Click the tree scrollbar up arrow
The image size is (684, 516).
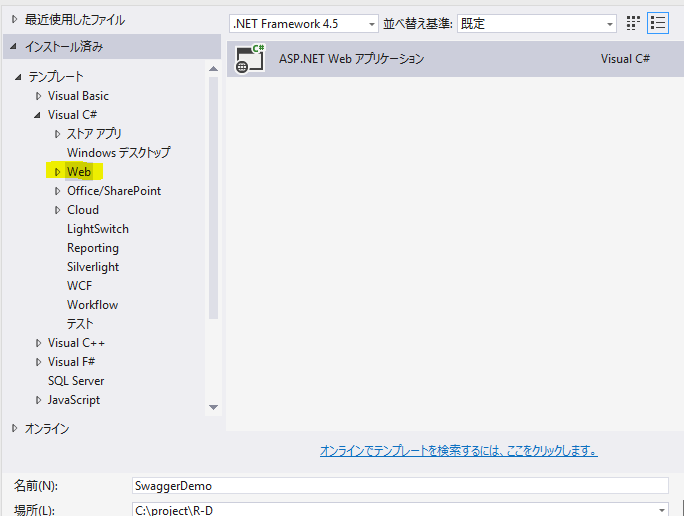point(213,68)
